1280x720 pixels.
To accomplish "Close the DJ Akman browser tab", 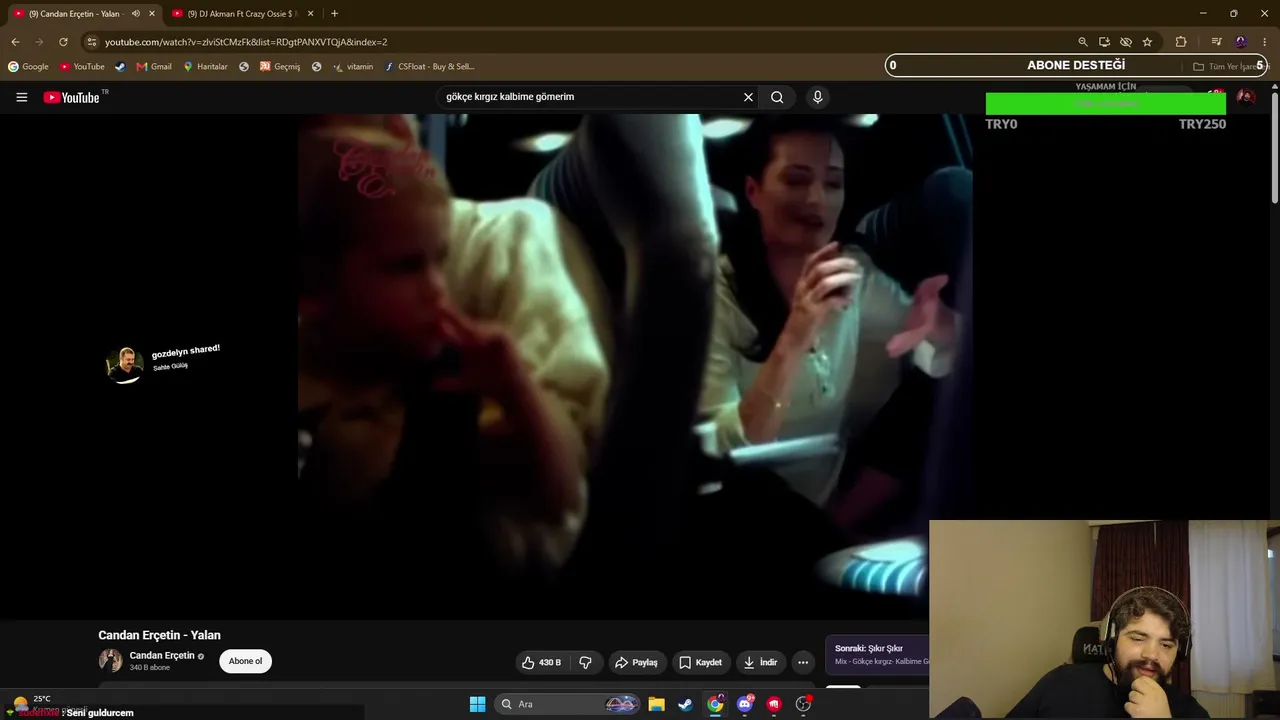I will click(310, 14).
